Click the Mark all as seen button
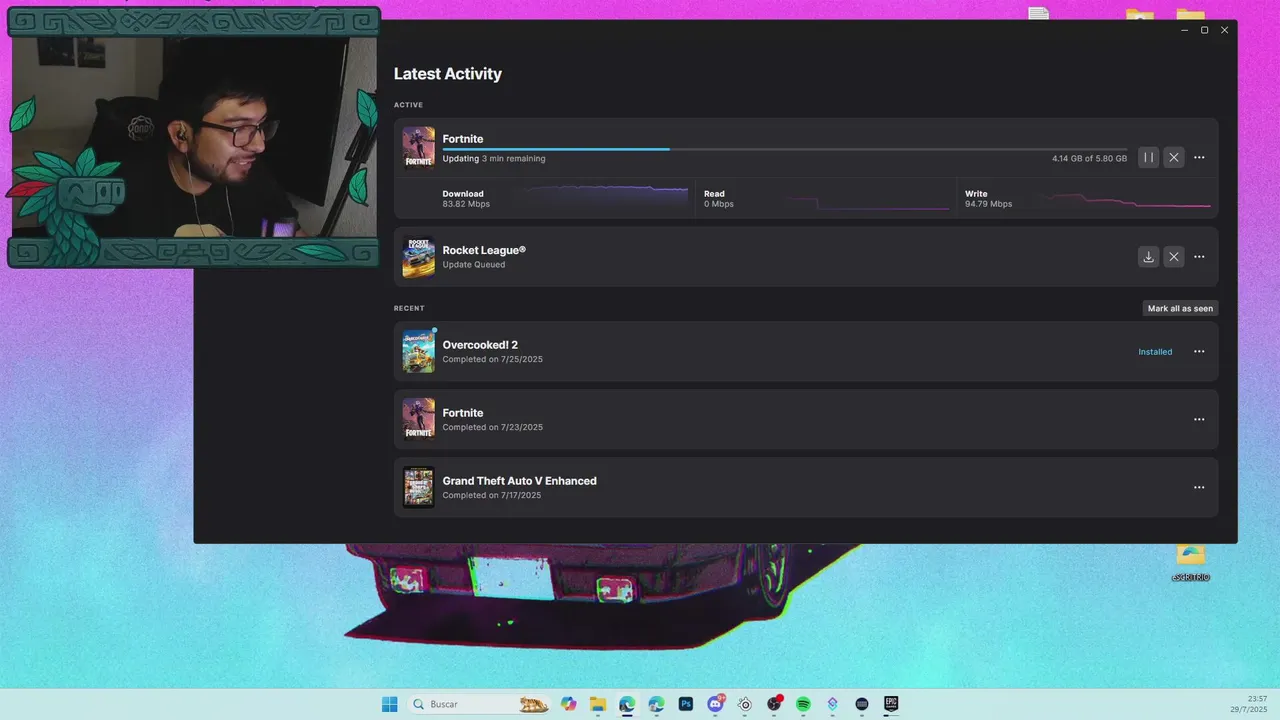 [x=1180, y=308]
